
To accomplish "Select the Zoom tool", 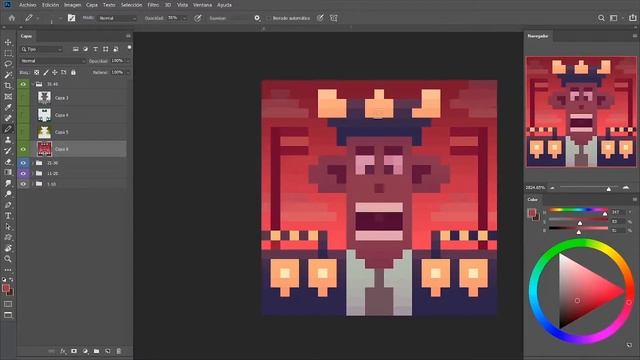I will click(x=8, y=259).
